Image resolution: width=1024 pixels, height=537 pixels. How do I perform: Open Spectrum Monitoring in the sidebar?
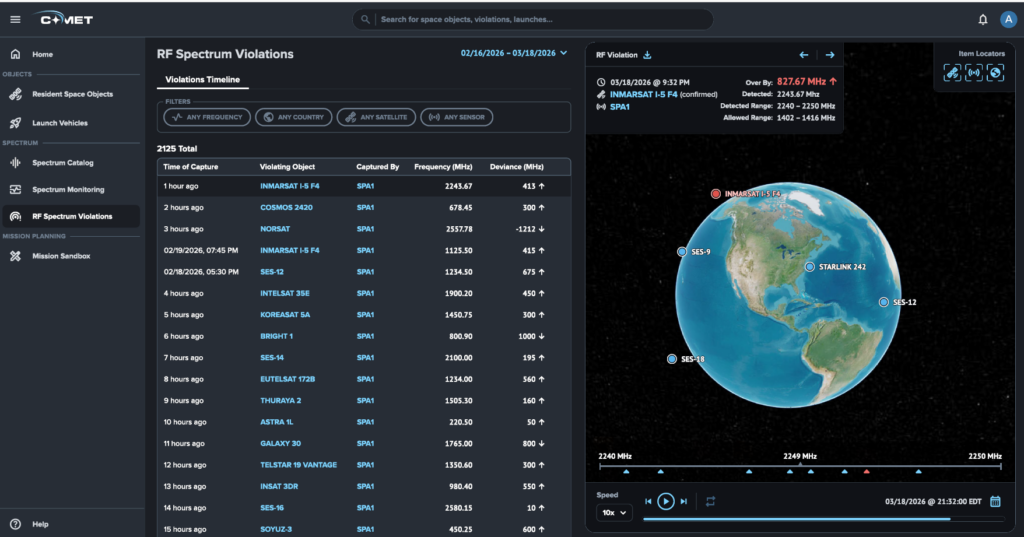(68, 189)
